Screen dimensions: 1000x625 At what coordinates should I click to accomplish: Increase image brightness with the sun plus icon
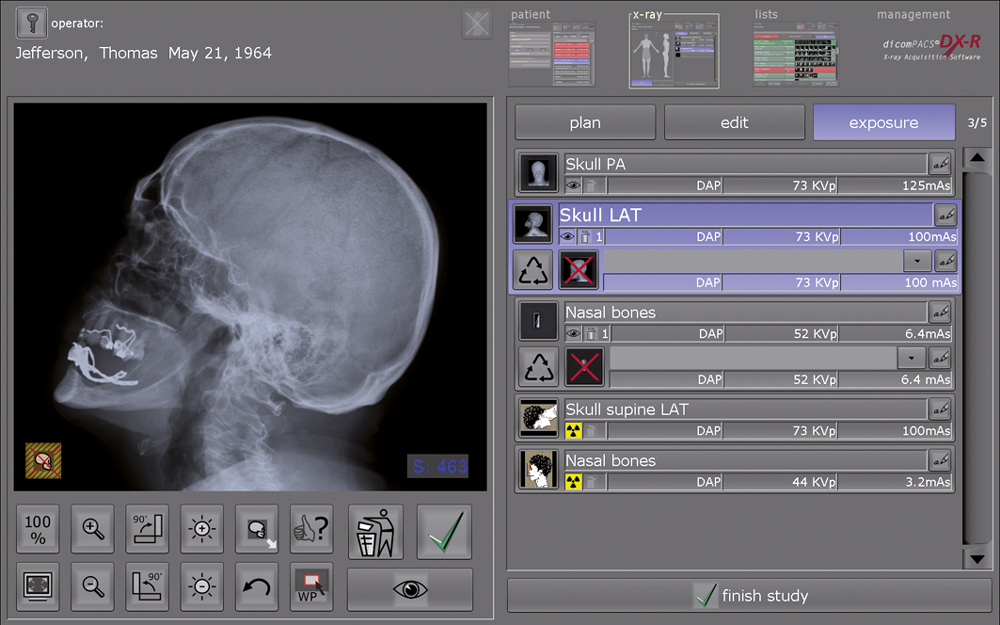point(201,529)
